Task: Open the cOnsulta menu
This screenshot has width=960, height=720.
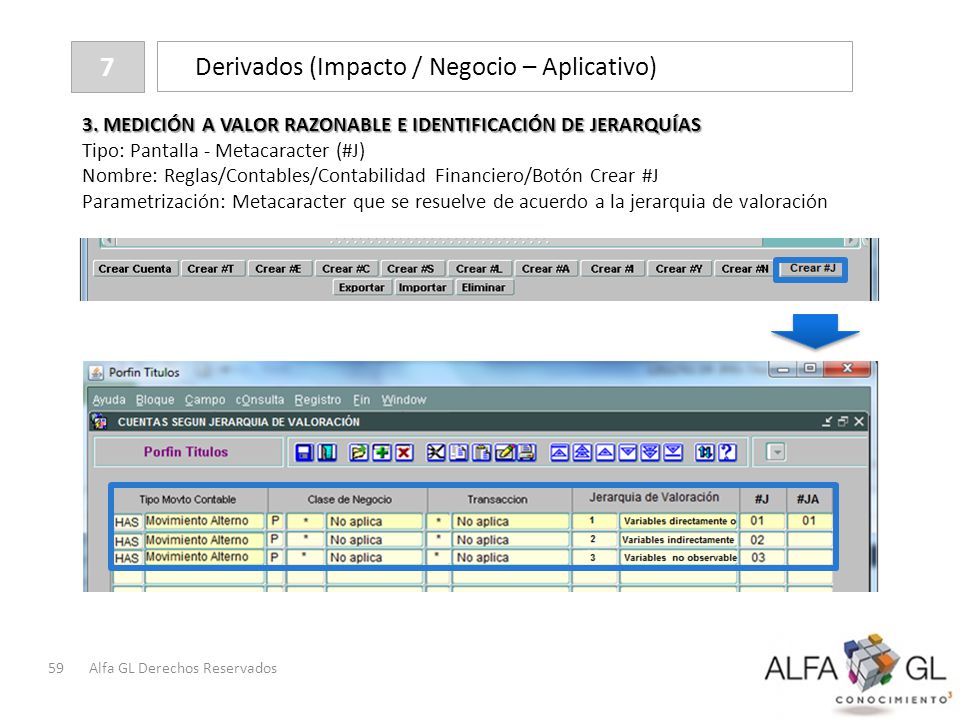Action: point(260,400)
